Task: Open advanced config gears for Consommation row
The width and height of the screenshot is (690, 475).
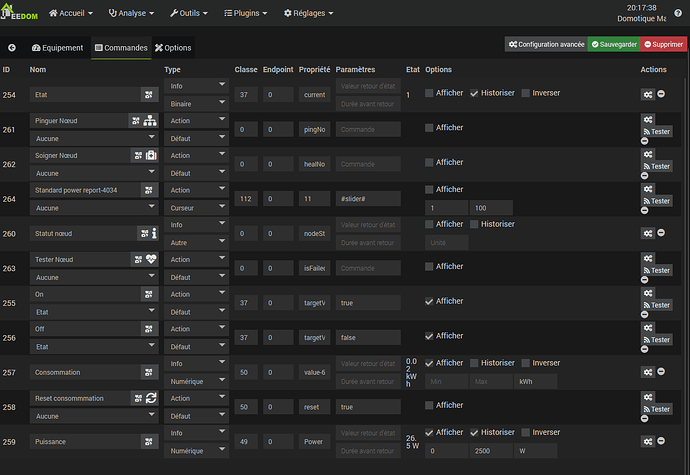Action: pyautogui.click(x=648, y=372)
